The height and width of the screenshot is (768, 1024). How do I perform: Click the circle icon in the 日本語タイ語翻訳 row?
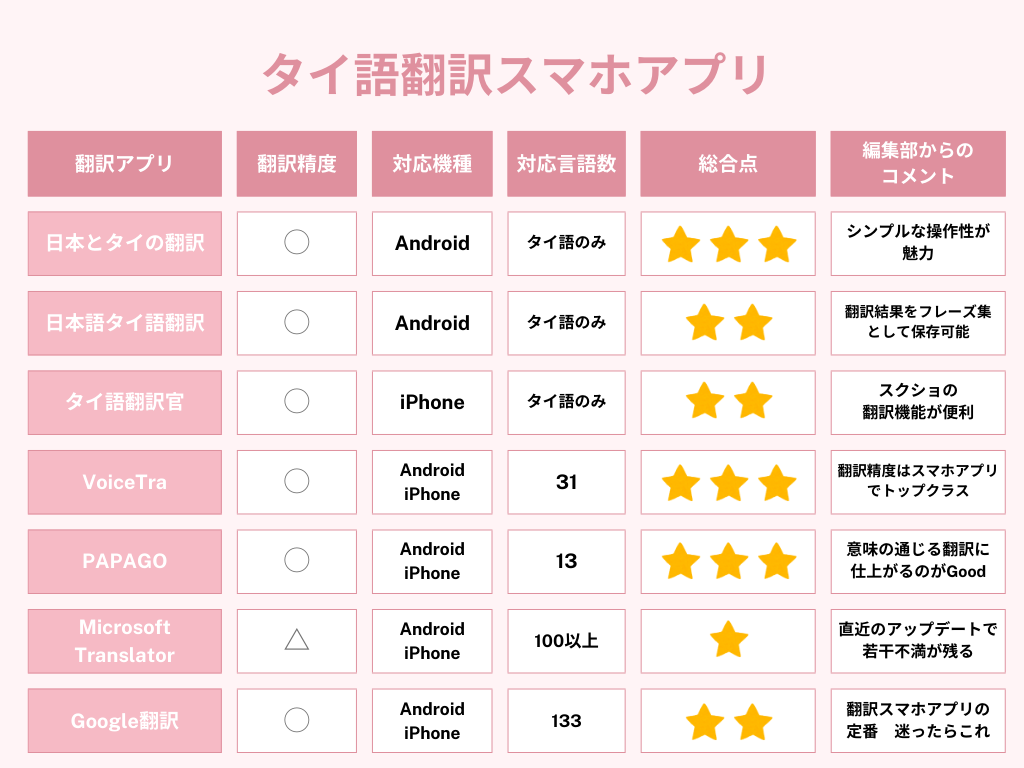(x=297, y=322)
